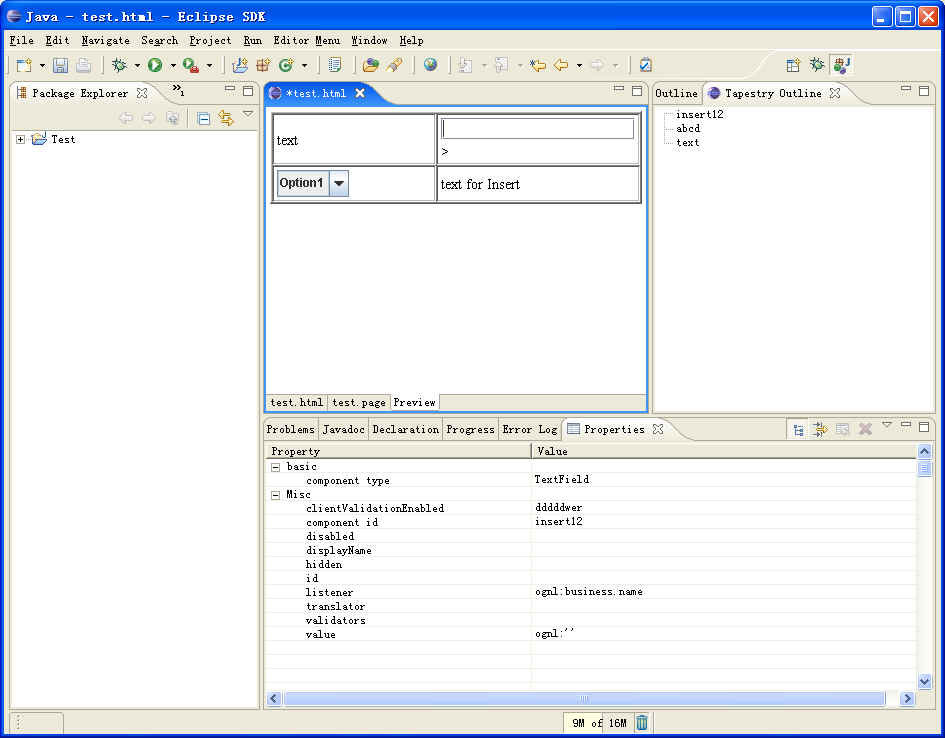945x738 pixels.
Task: Click Collapse All in Package Explorer
Action: tap(204, 119)
